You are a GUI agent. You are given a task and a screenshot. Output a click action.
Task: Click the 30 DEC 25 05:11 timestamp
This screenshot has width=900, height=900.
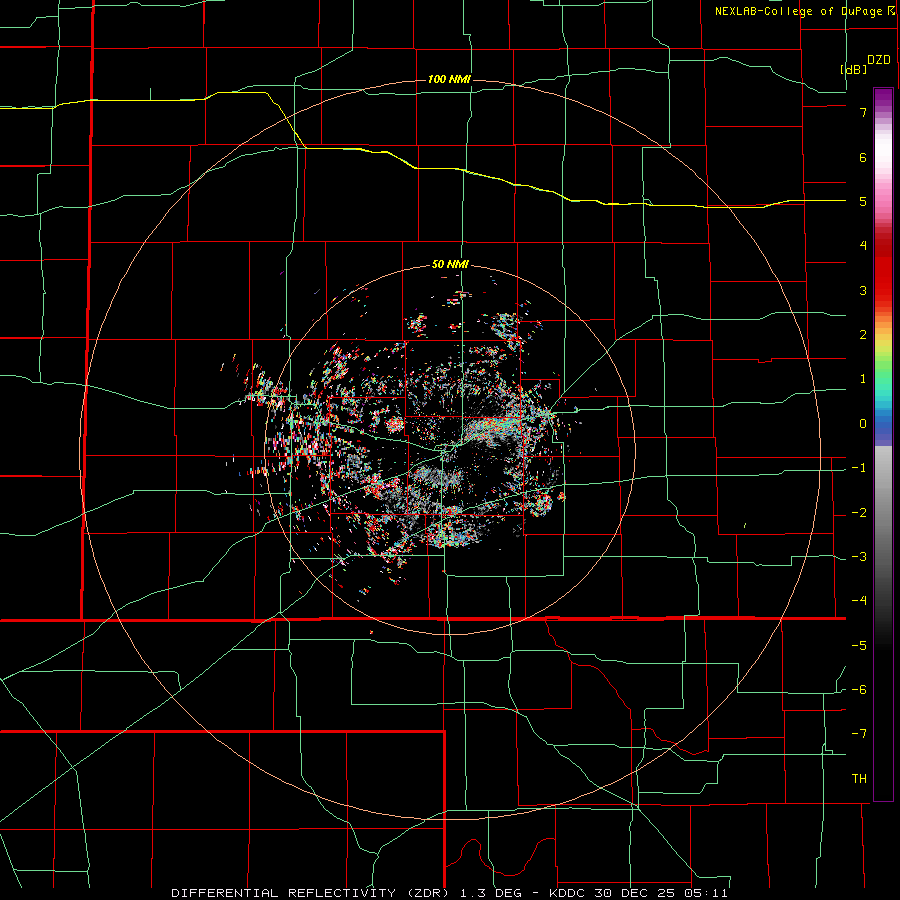[659, 893]
